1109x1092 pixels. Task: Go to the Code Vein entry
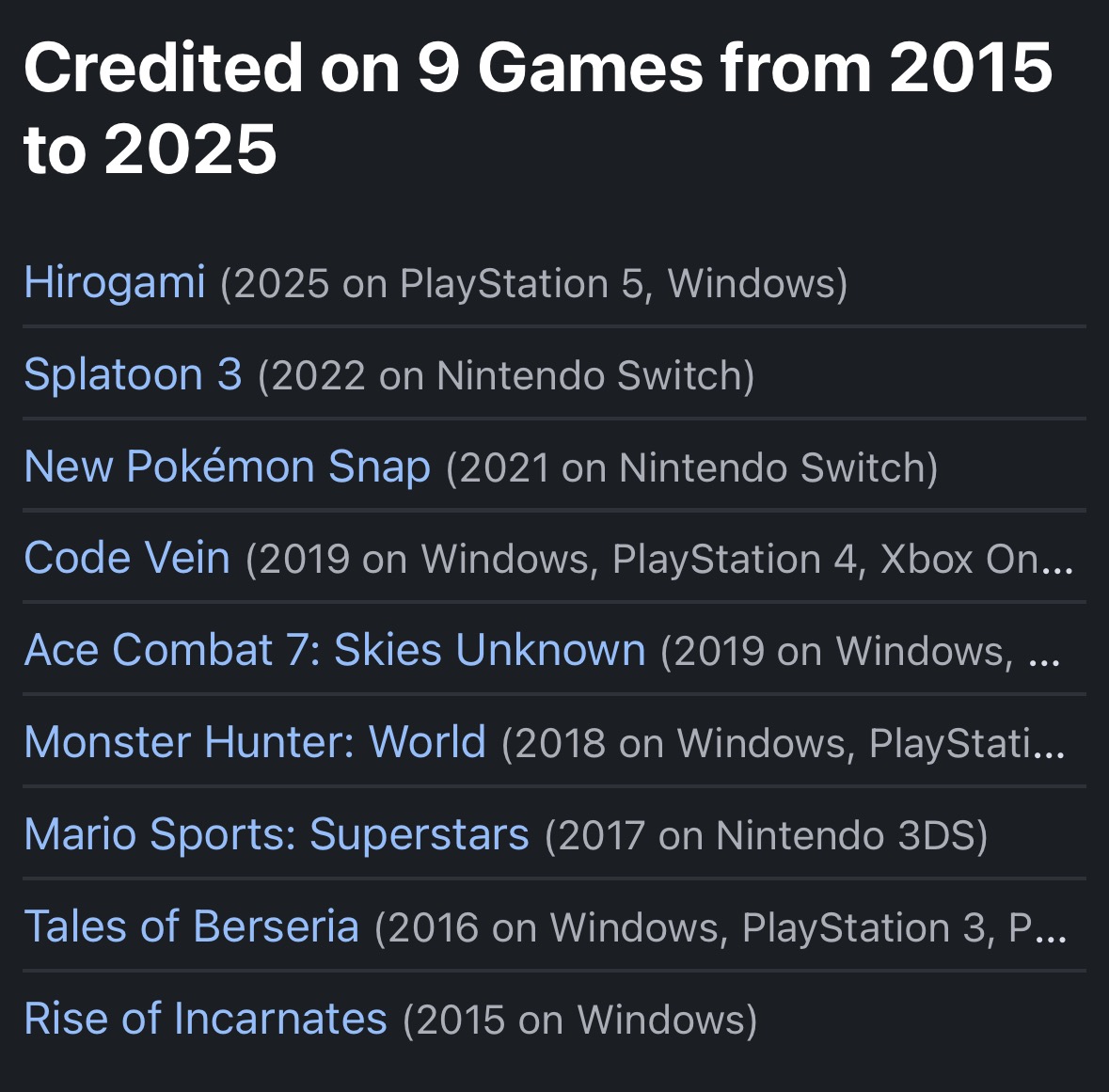point(127,558)
